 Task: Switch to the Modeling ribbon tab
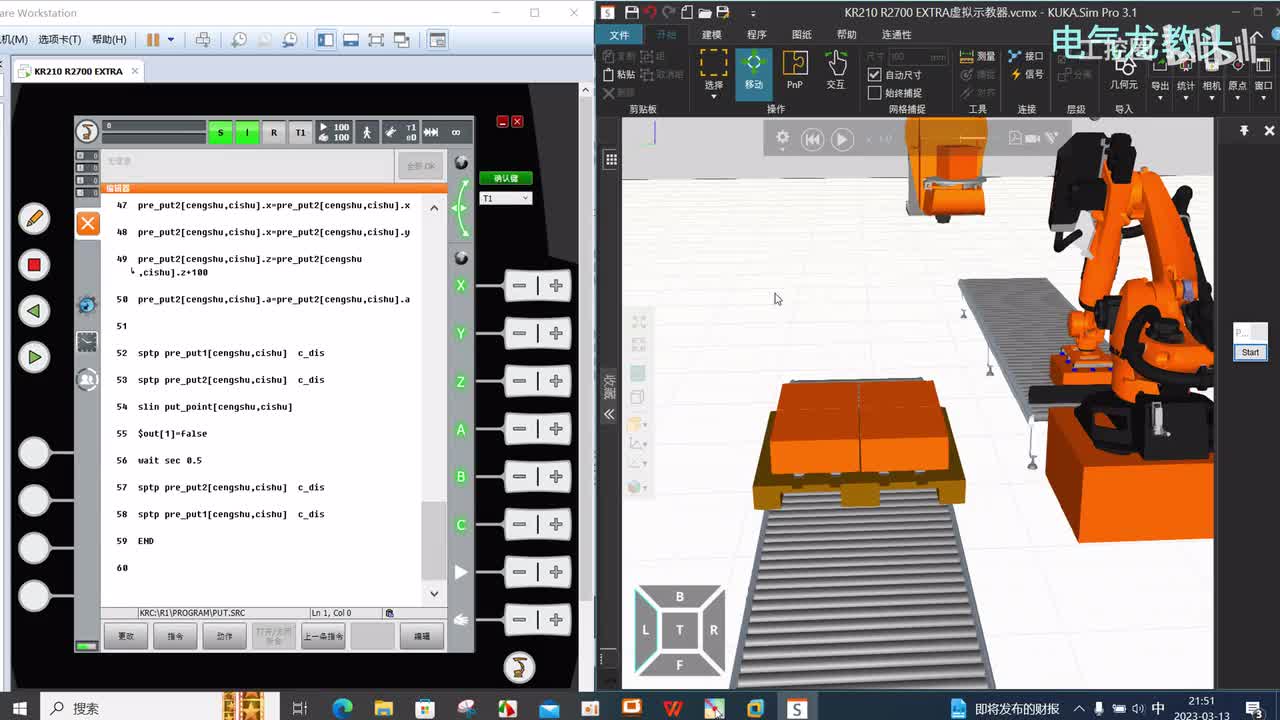pyautogui.click(x=711, y=34)
